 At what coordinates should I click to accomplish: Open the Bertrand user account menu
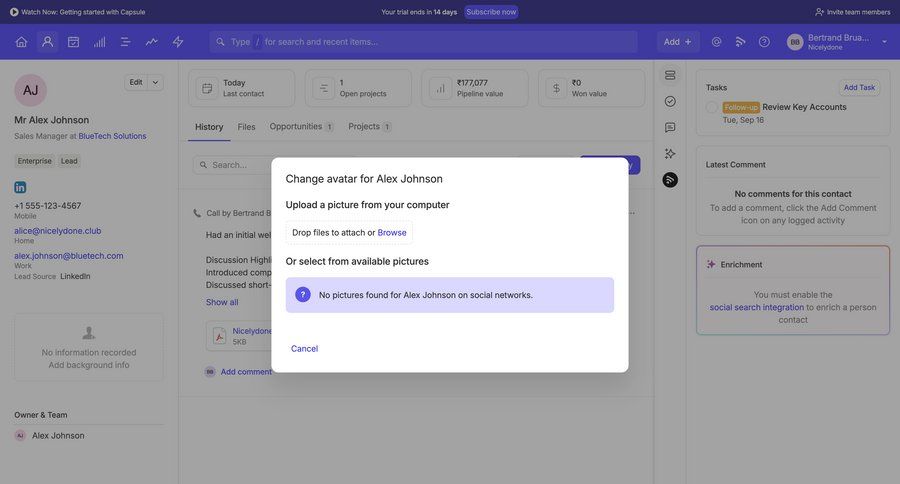838,42
